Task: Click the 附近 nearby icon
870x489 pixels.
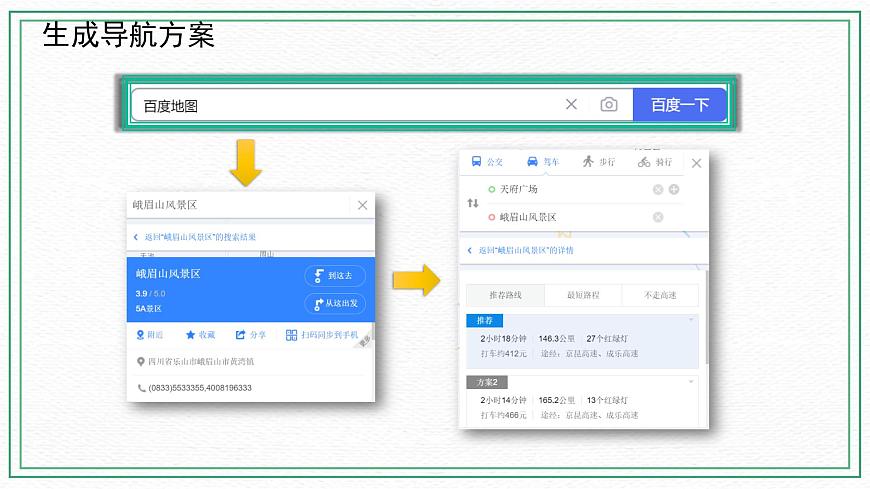Action: [x=149, y=335]
